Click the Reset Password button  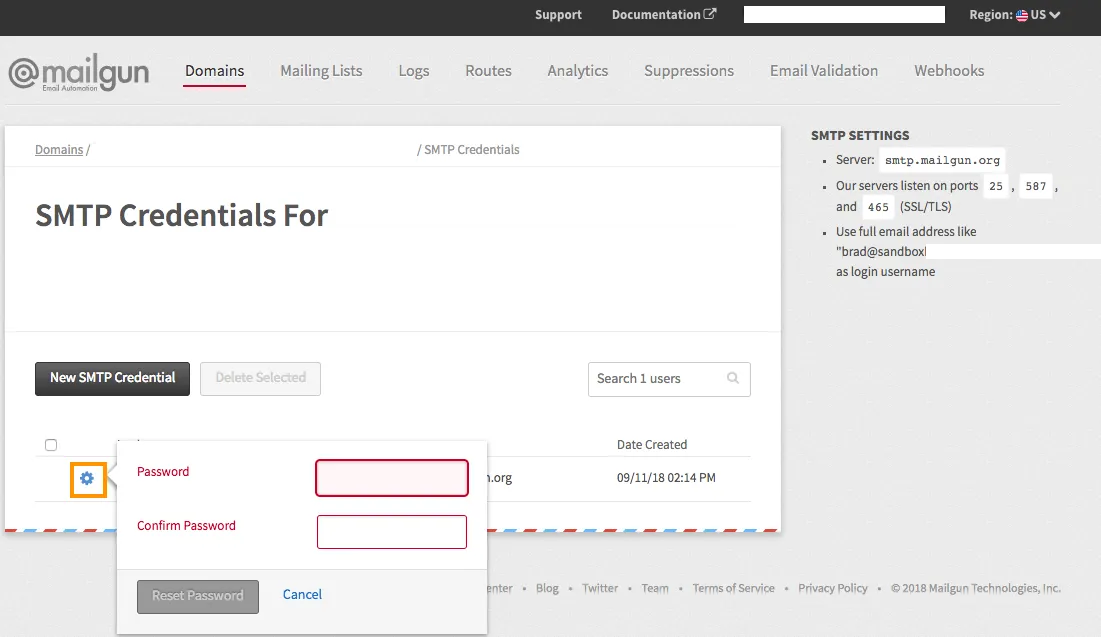click(x=198, y=596)
